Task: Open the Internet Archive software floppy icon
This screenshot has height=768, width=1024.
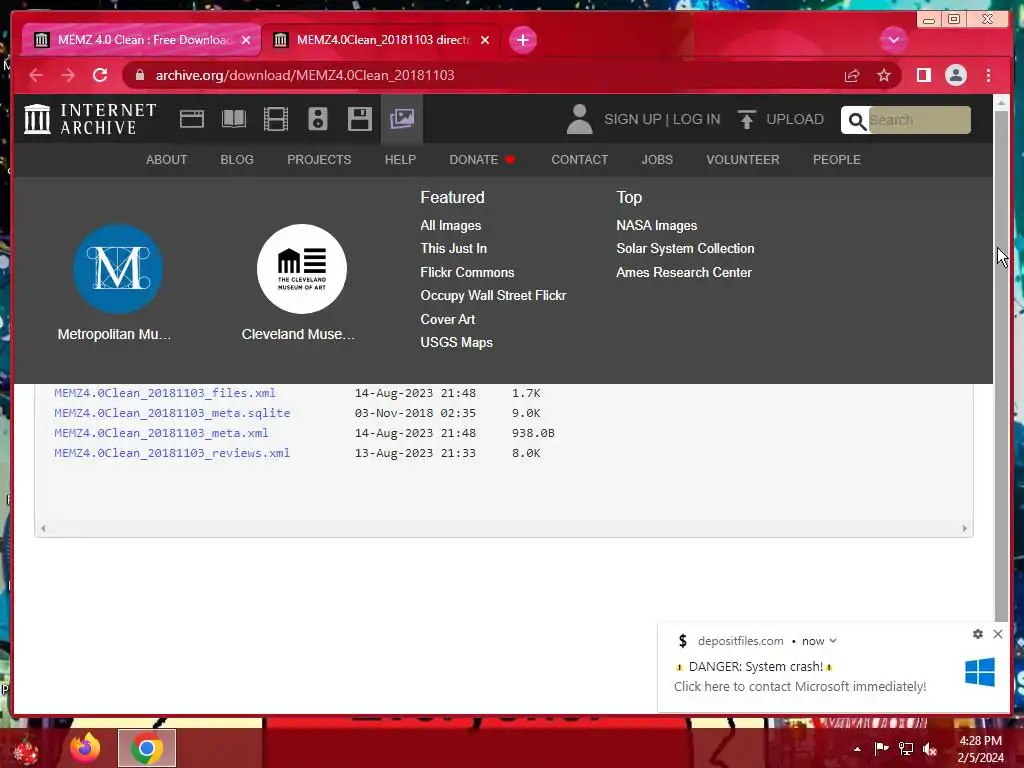Action: (360, 120)
